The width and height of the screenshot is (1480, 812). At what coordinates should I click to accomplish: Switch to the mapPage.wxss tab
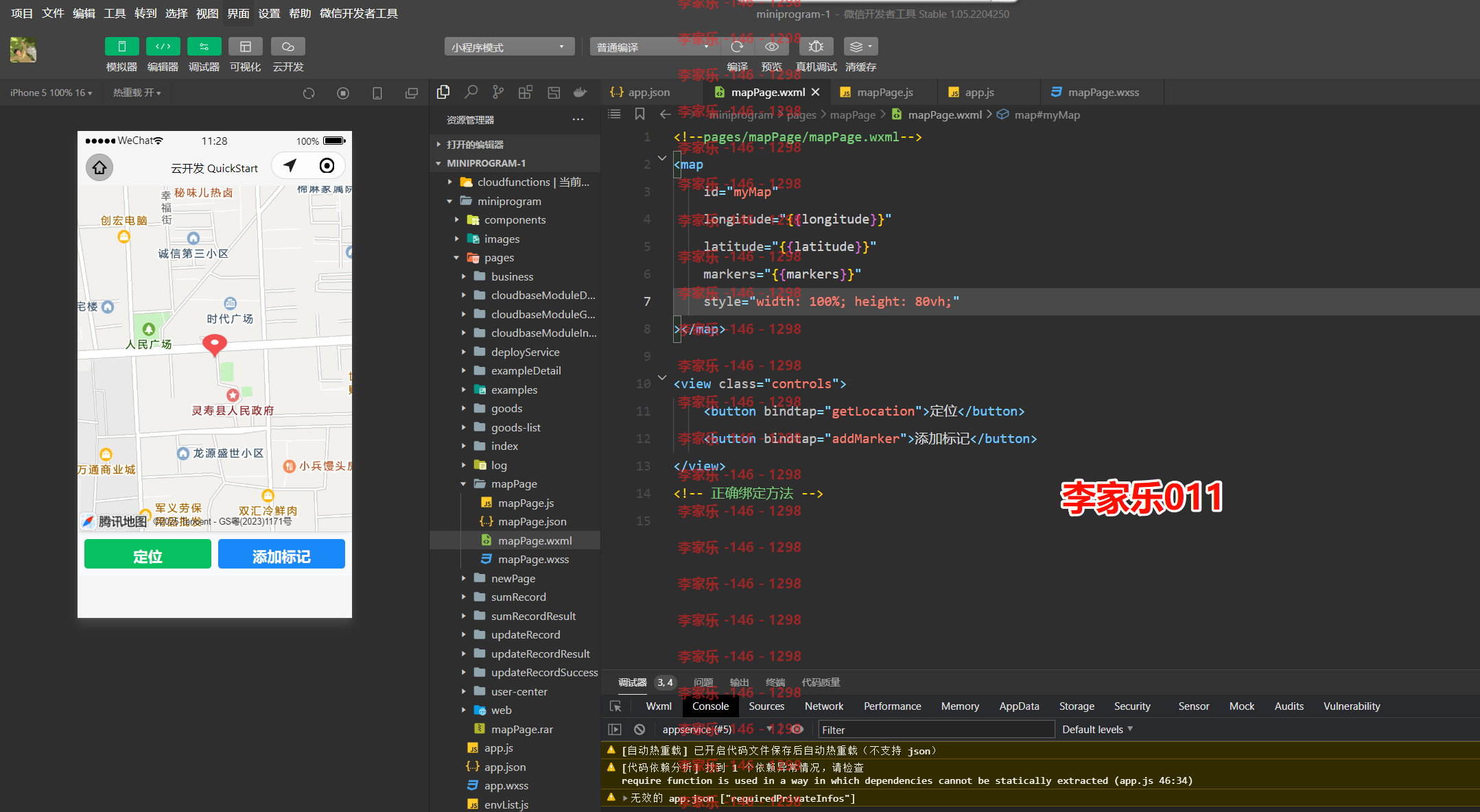pyautogui.click(x=1103, y=93)
